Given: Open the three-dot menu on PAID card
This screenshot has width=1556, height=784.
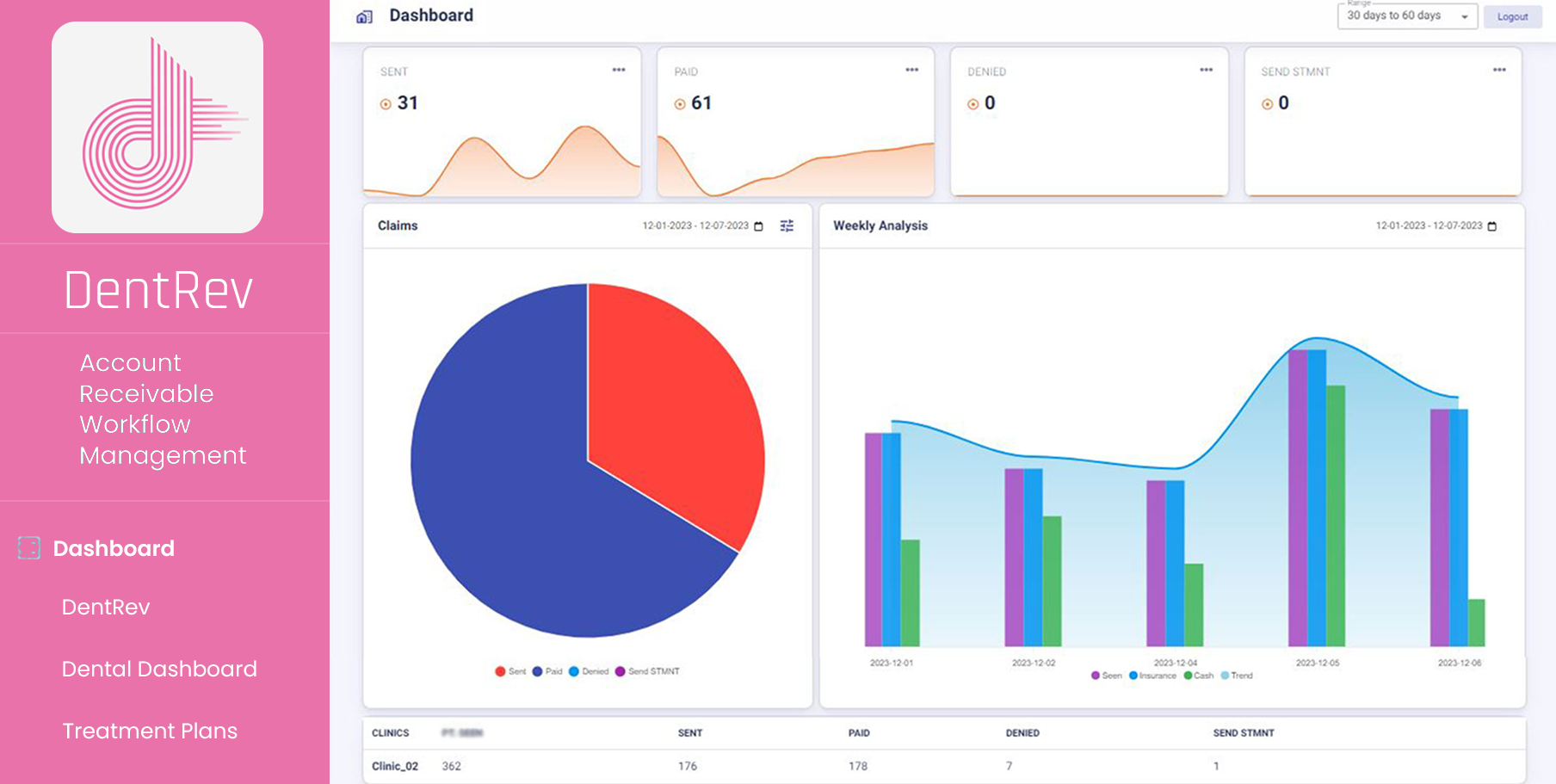Looking at the screenshot, I should click(x=912, y=70).
